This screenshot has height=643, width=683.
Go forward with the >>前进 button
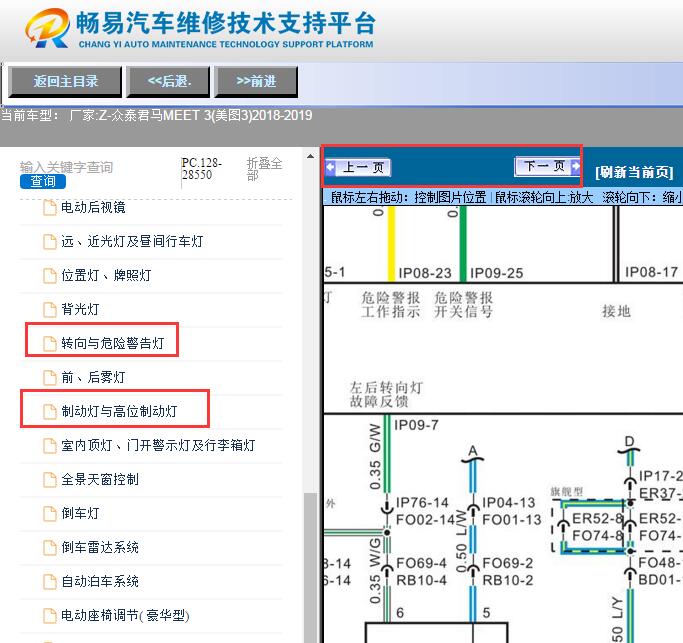point(256,81)
